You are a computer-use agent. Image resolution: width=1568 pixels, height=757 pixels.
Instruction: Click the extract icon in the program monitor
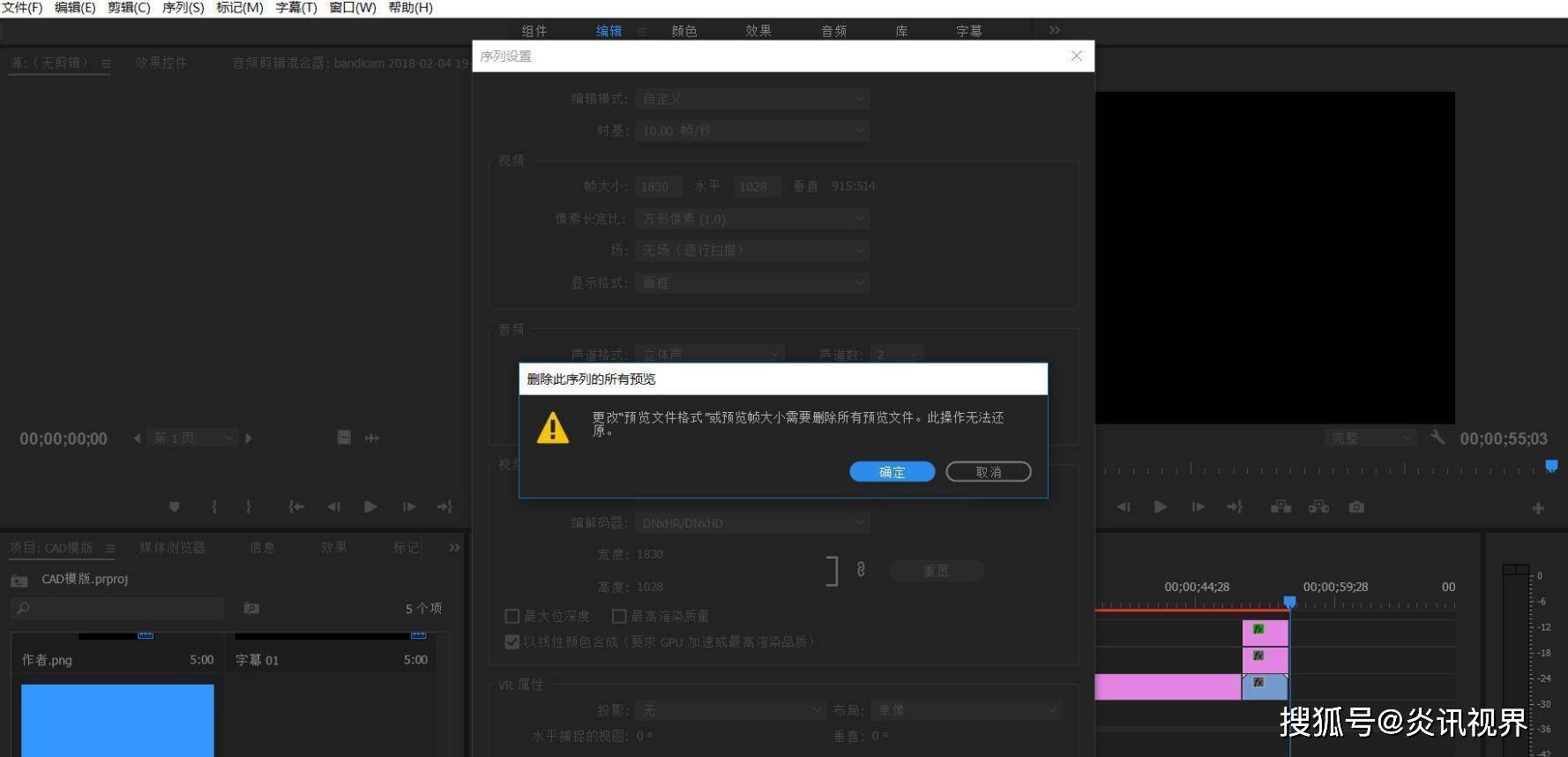point(1318,506)
